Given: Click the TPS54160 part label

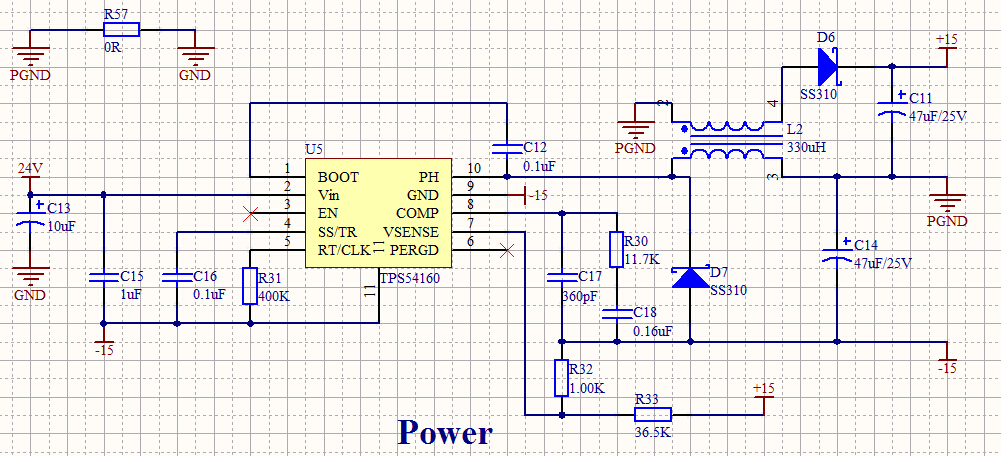Looking at the screenshot, I should [x=409, y=278].
